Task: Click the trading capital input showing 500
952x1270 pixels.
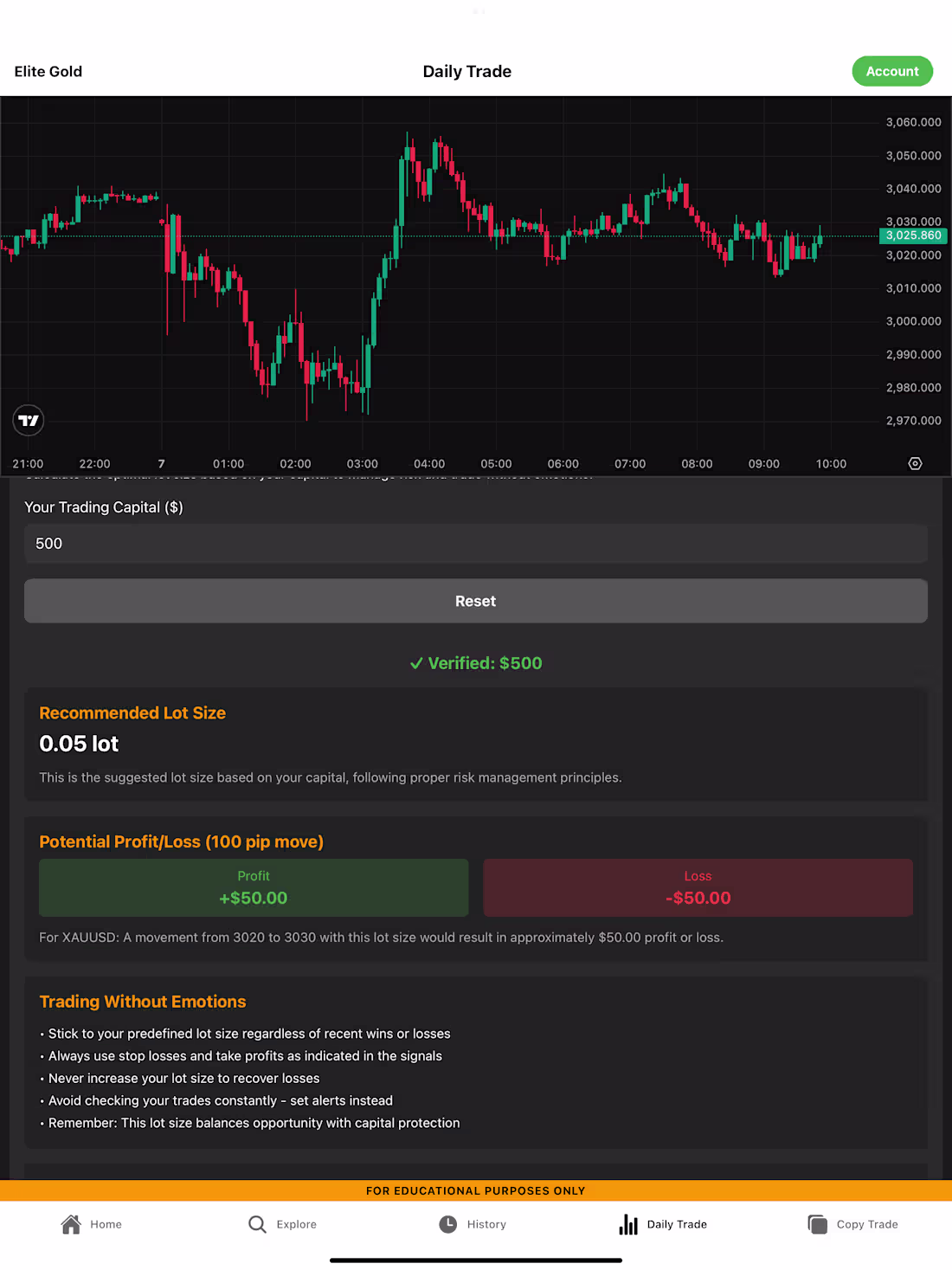Action: pyautogui.click(x=475, y=544)
